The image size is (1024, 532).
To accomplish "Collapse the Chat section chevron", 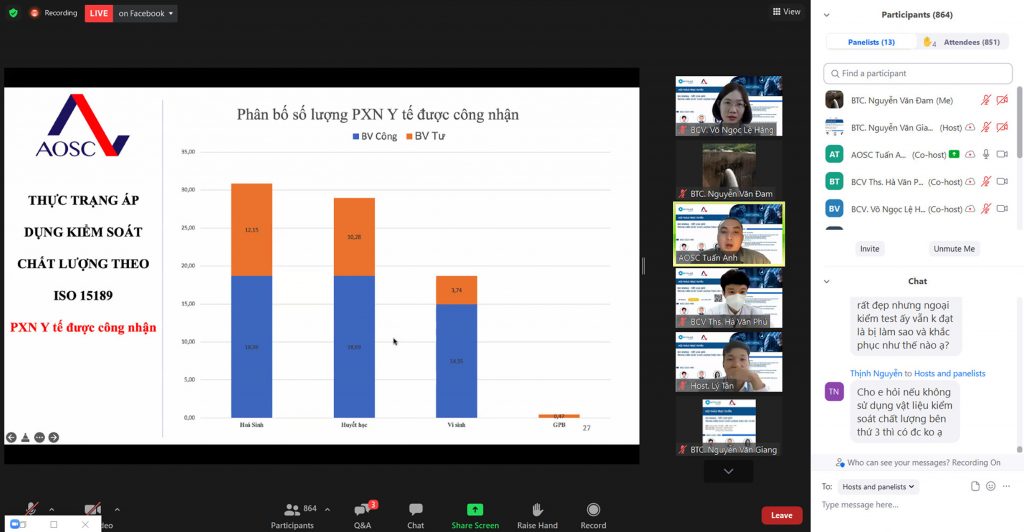I will pyautogui.click(x=827, y=281).
